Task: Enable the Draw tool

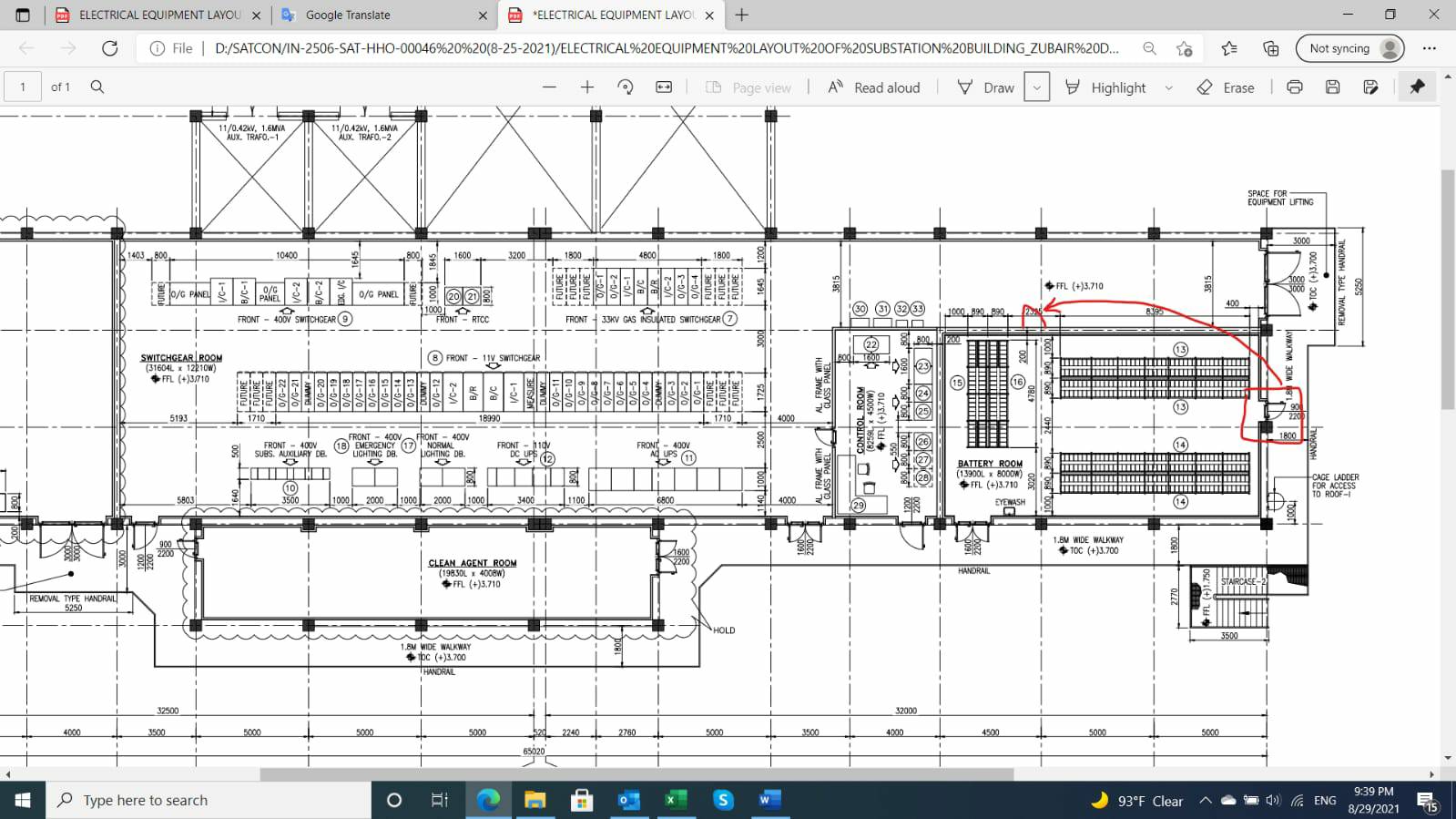Action: coord(986,87)
